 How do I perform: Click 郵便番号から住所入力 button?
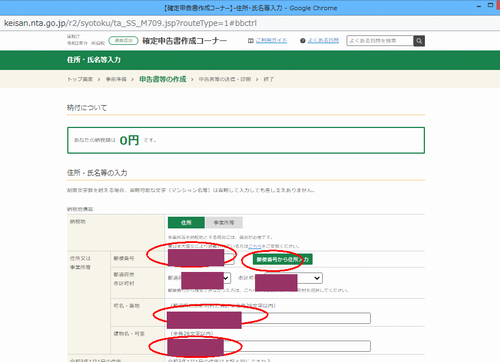[283, 259]
